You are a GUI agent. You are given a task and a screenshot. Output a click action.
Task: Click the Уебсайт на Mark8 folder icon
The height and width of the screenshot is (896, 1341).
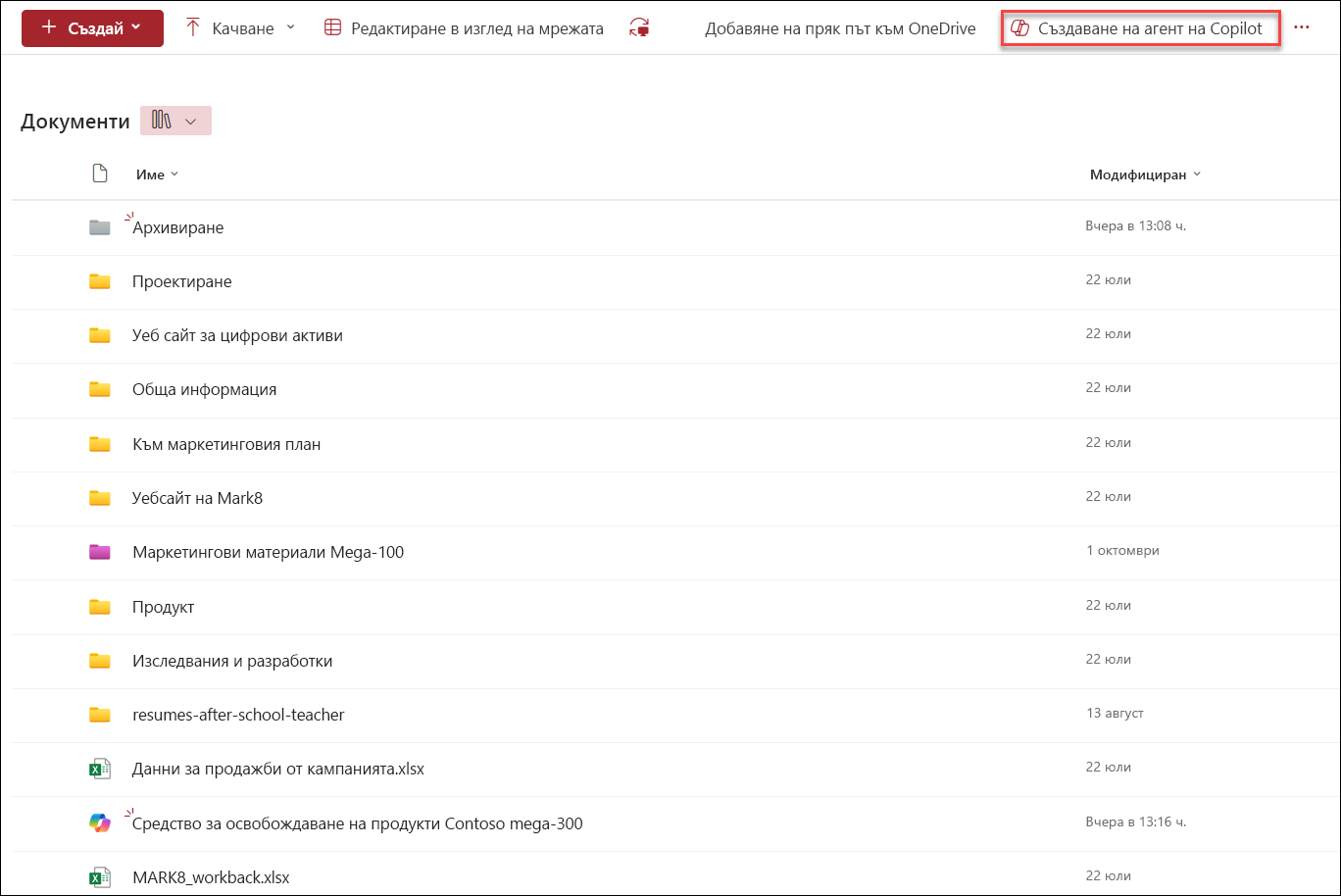(99, 498)
